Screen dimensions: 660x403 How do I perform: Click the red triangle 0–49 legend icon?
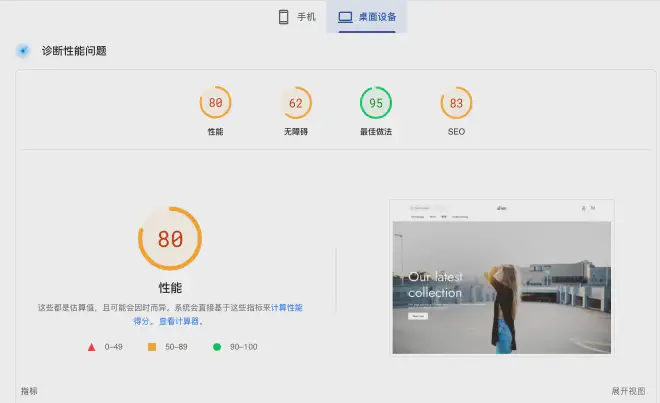[x=91, y=347]
